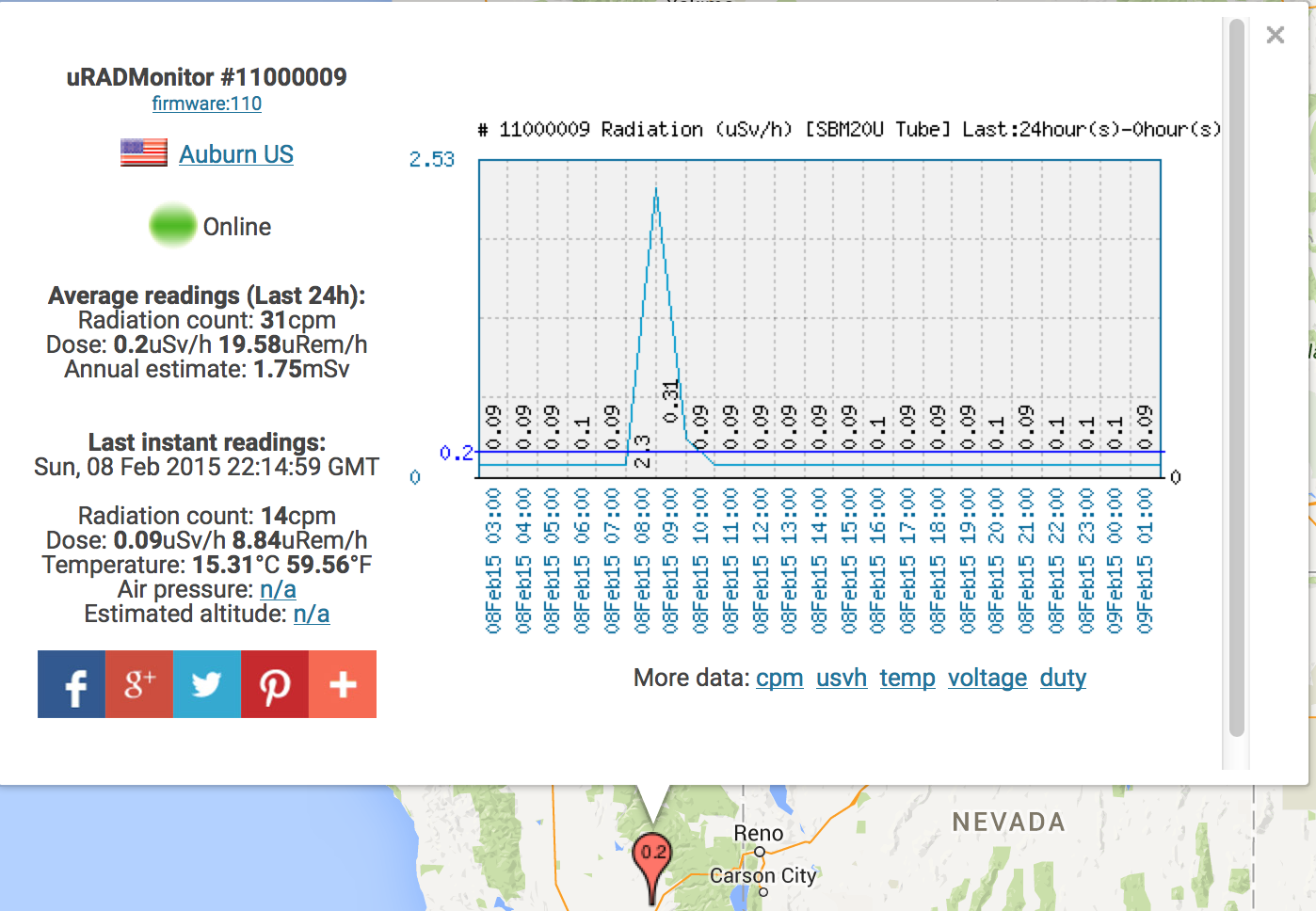Click the US flag icon
Viewport: 1316px width, 911px height.
coord(144,152)
